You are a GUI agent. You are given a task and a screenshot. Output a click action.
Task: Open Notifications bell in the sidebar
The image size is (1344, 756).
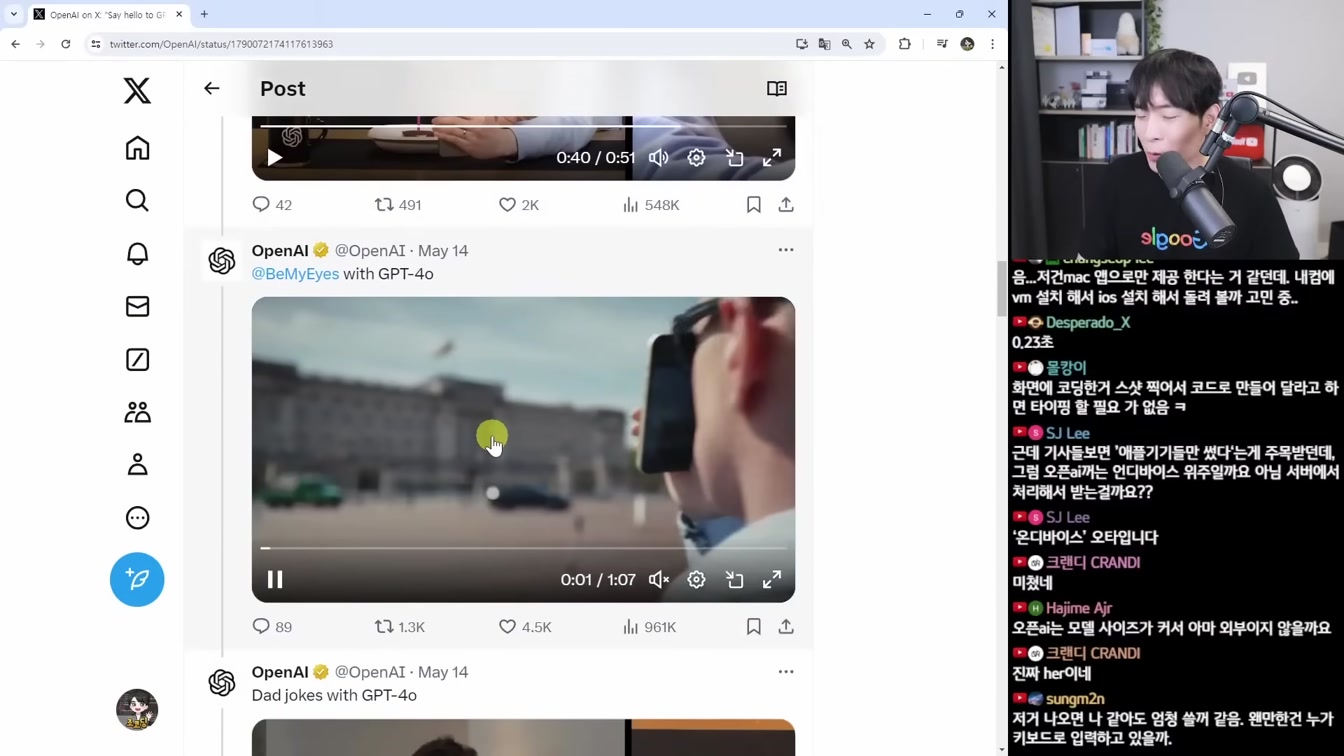(137, 254)
